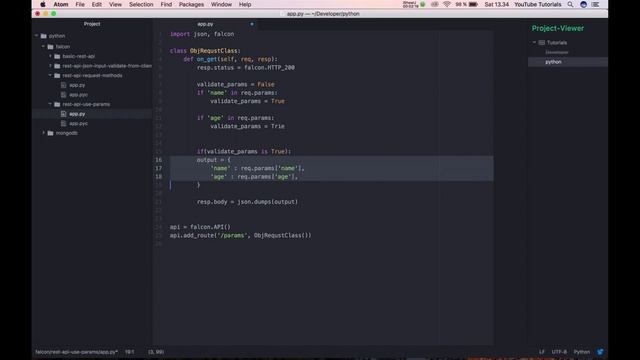Click file icon of selected app.py in rest-api-use-params

pos(64,114)
